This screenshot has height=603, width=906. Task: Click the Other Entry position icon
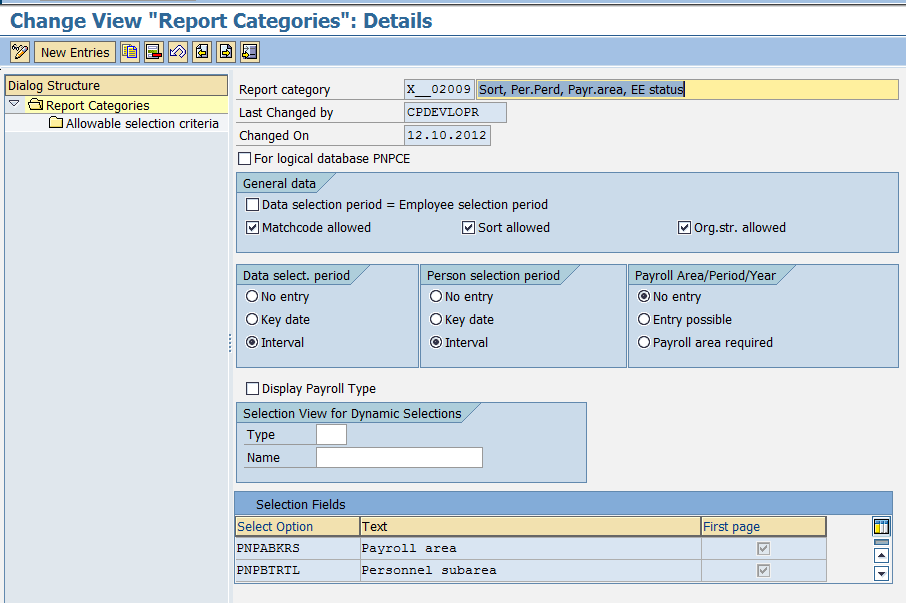pos(250,52)
